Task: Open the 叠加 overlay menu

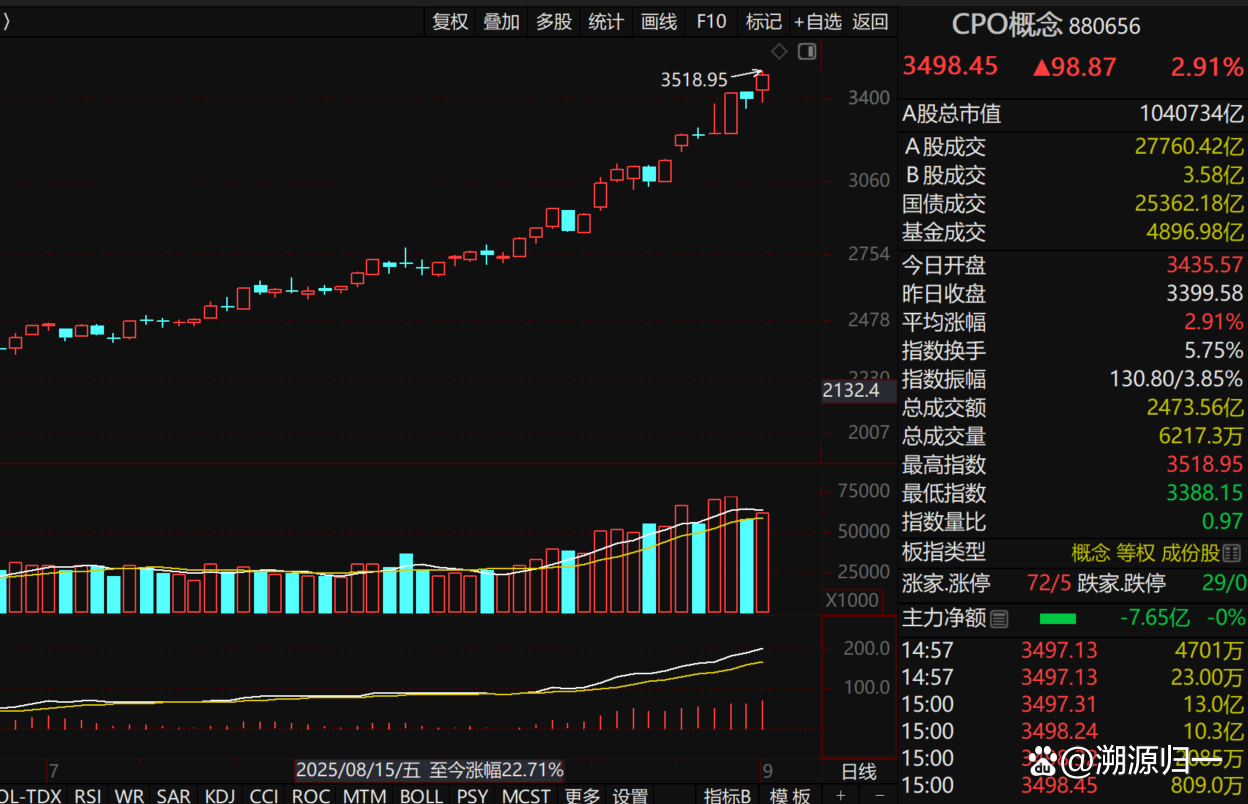Action: point(502,21)
